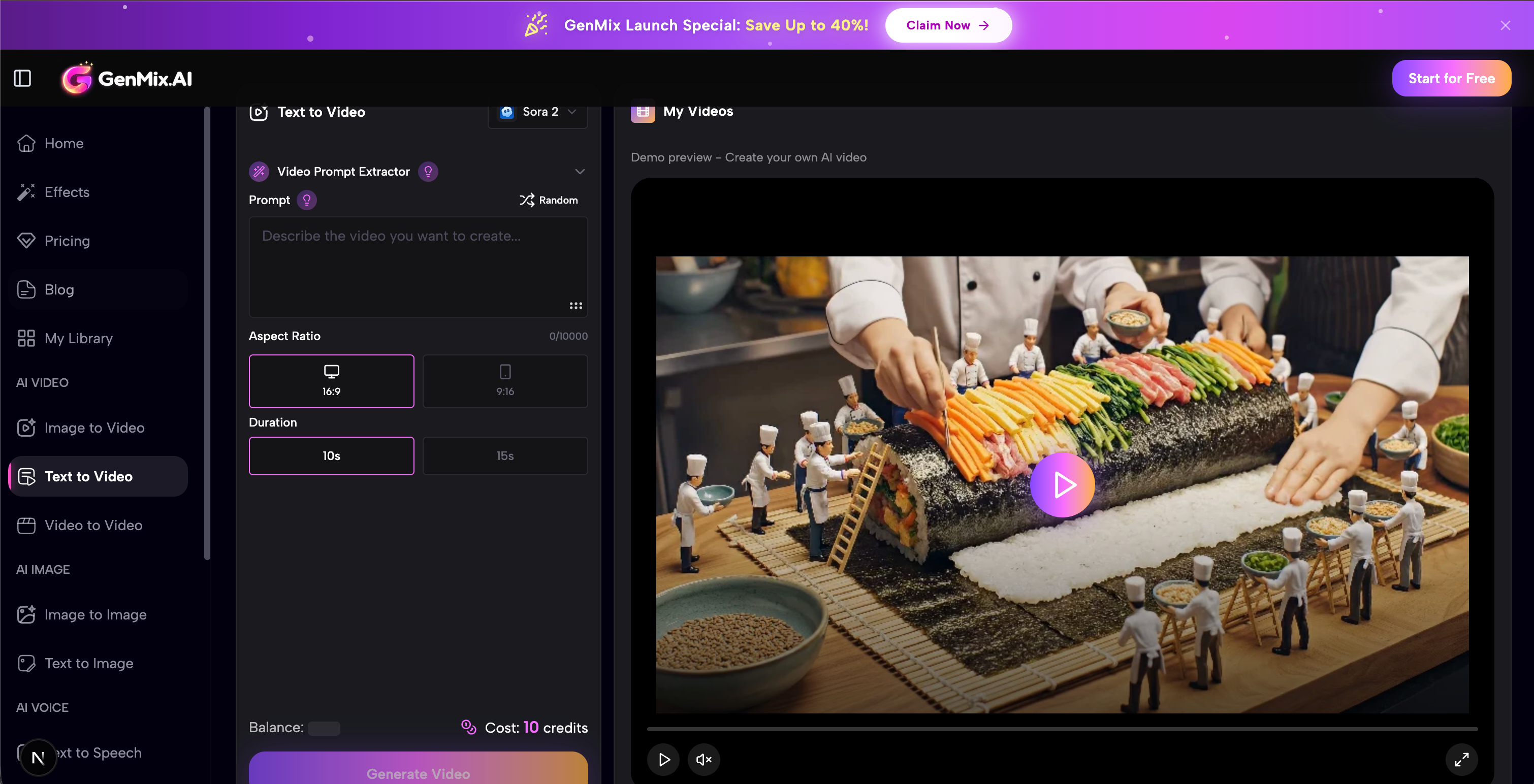The image size is (1534, 784).
Task: Select the 15s duration option
Action: [504, 456]
